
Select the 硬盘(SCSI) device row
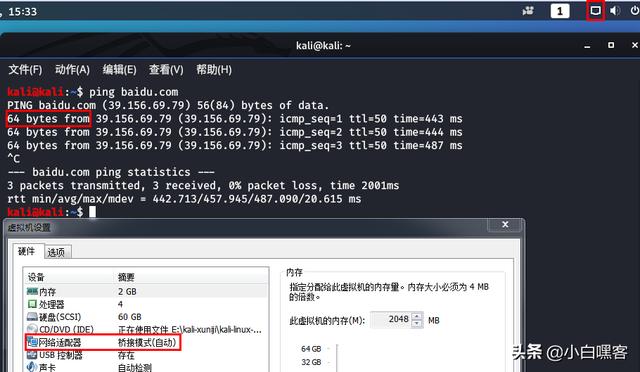pos(147,317)
